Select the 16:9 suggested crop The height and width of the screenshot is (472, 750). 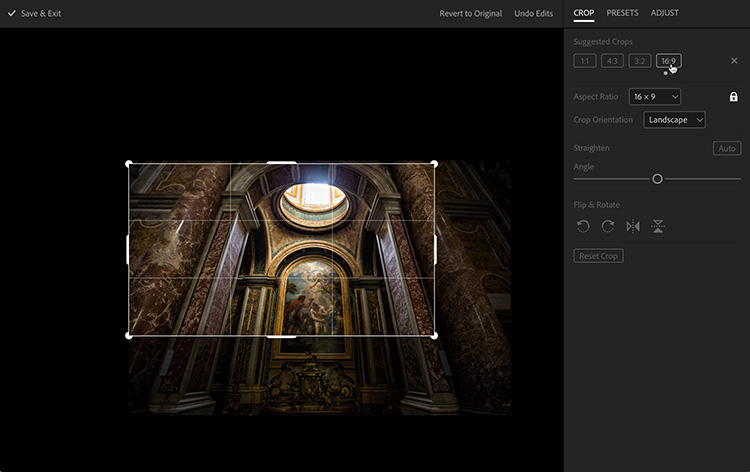pos(669,61)
